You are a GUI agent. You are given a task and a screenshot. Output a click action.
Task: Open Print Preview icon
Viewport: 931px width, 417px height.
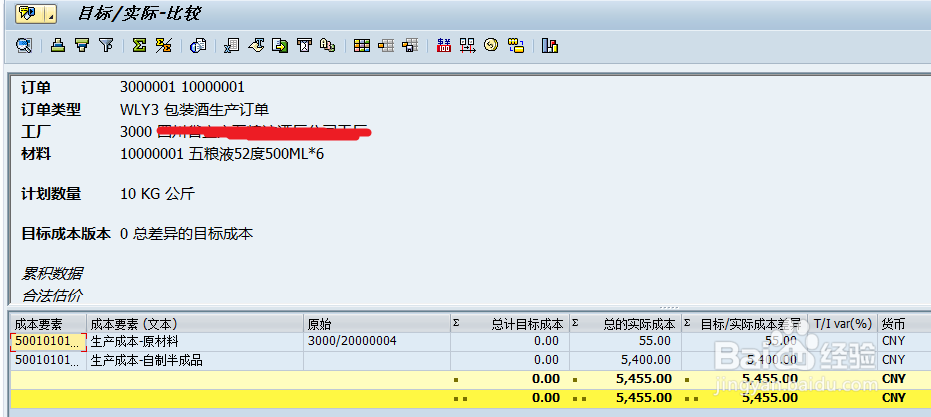[198, 45]
